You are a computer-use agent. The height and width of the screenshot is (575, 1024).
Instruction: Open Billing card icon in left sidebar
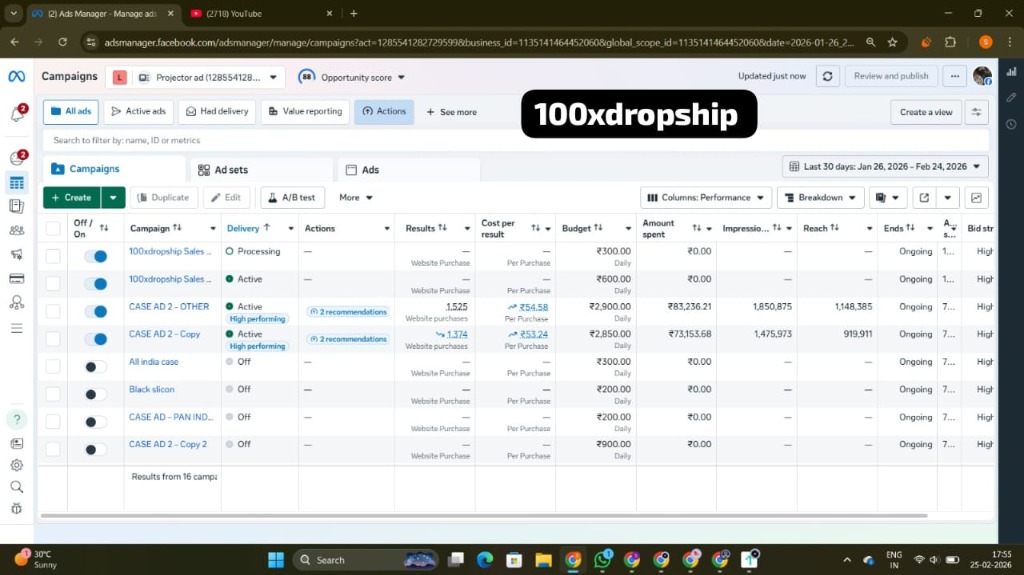point(16,278)
